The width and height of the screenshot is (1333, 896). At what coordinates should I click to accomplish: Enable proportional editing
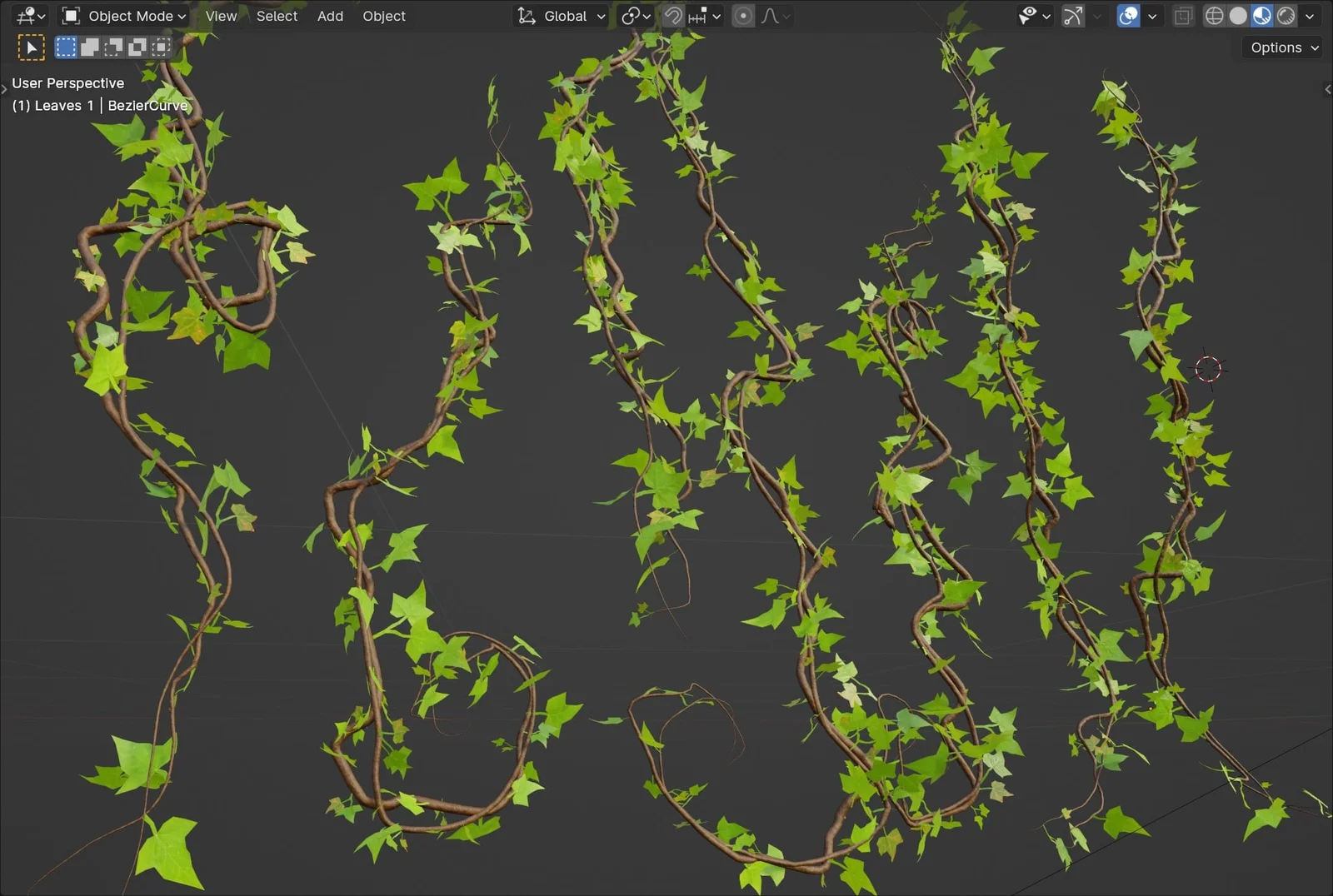tap(742, 16)
